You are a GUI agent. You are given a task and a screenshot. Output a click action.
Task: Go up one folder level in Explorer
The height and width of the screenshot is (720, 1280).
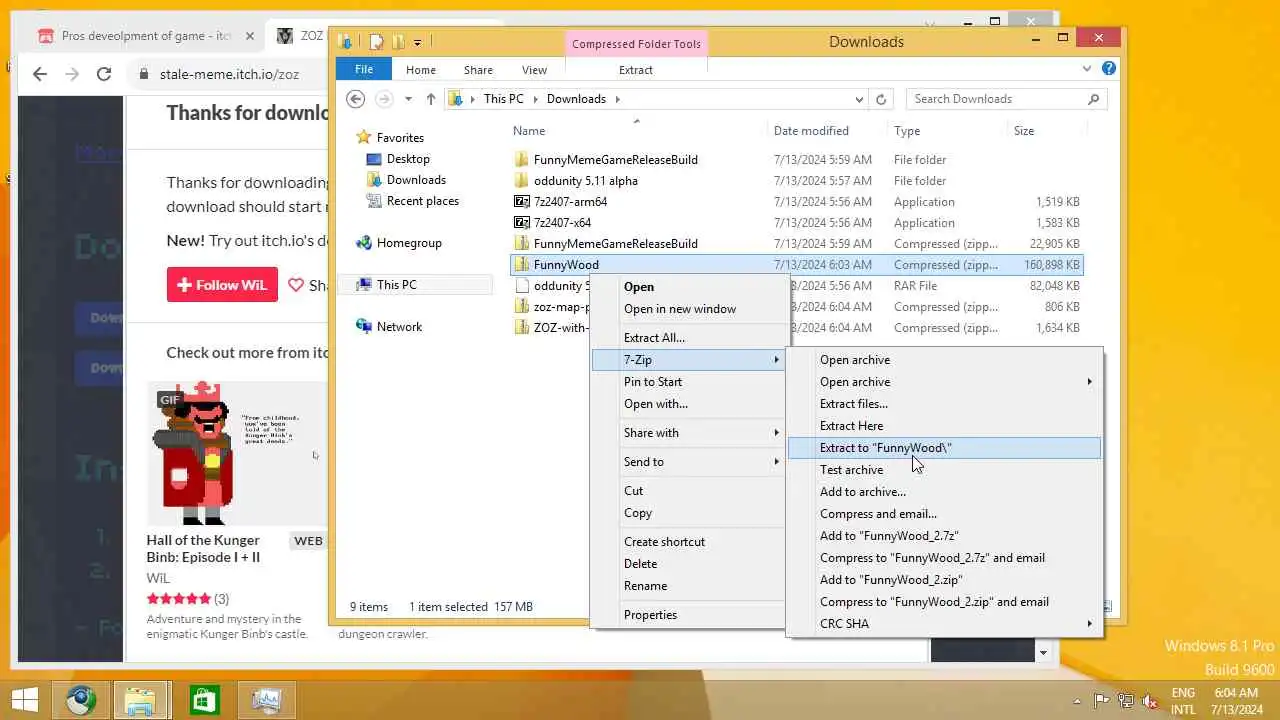(x=431, y=99)
